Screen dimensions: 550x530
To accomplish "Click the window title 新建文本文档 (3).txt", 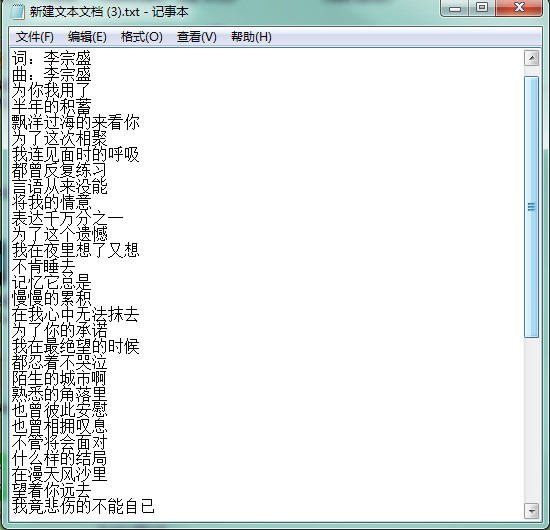I will tap(85, 12).
